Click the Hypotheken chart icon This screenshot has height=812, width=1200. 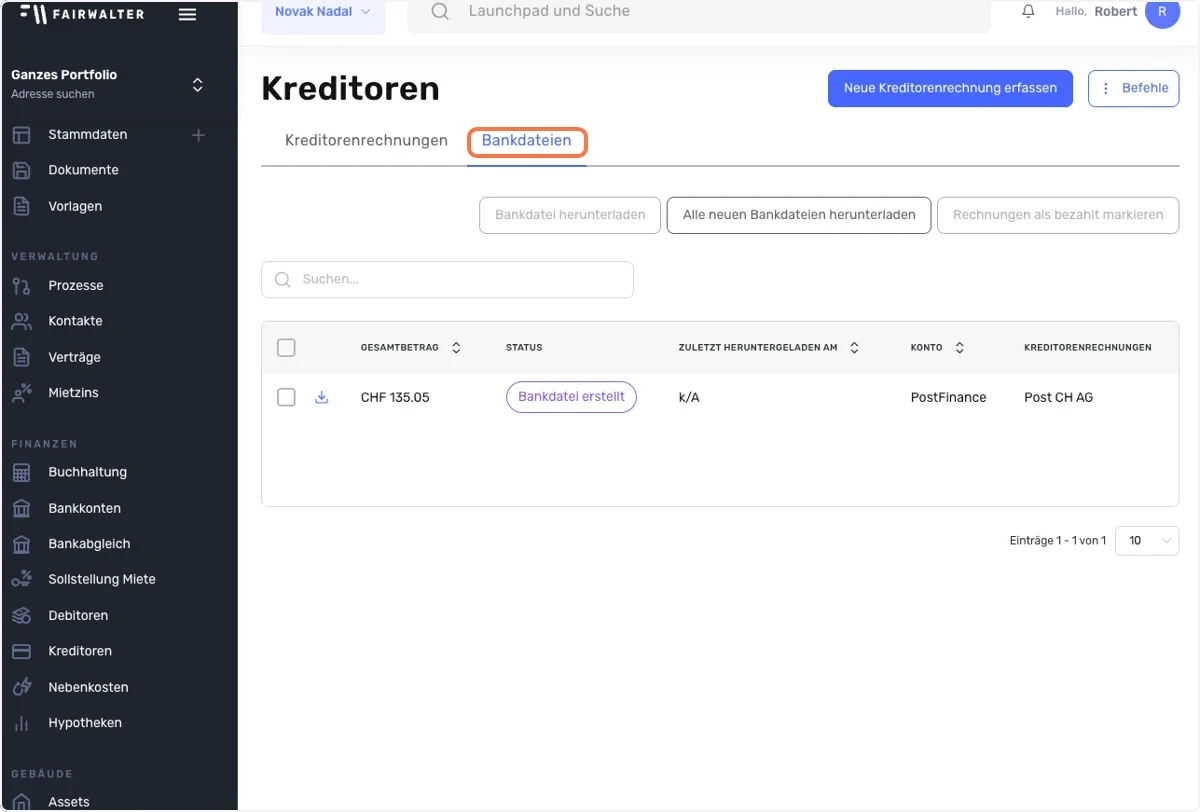point(21,723)
